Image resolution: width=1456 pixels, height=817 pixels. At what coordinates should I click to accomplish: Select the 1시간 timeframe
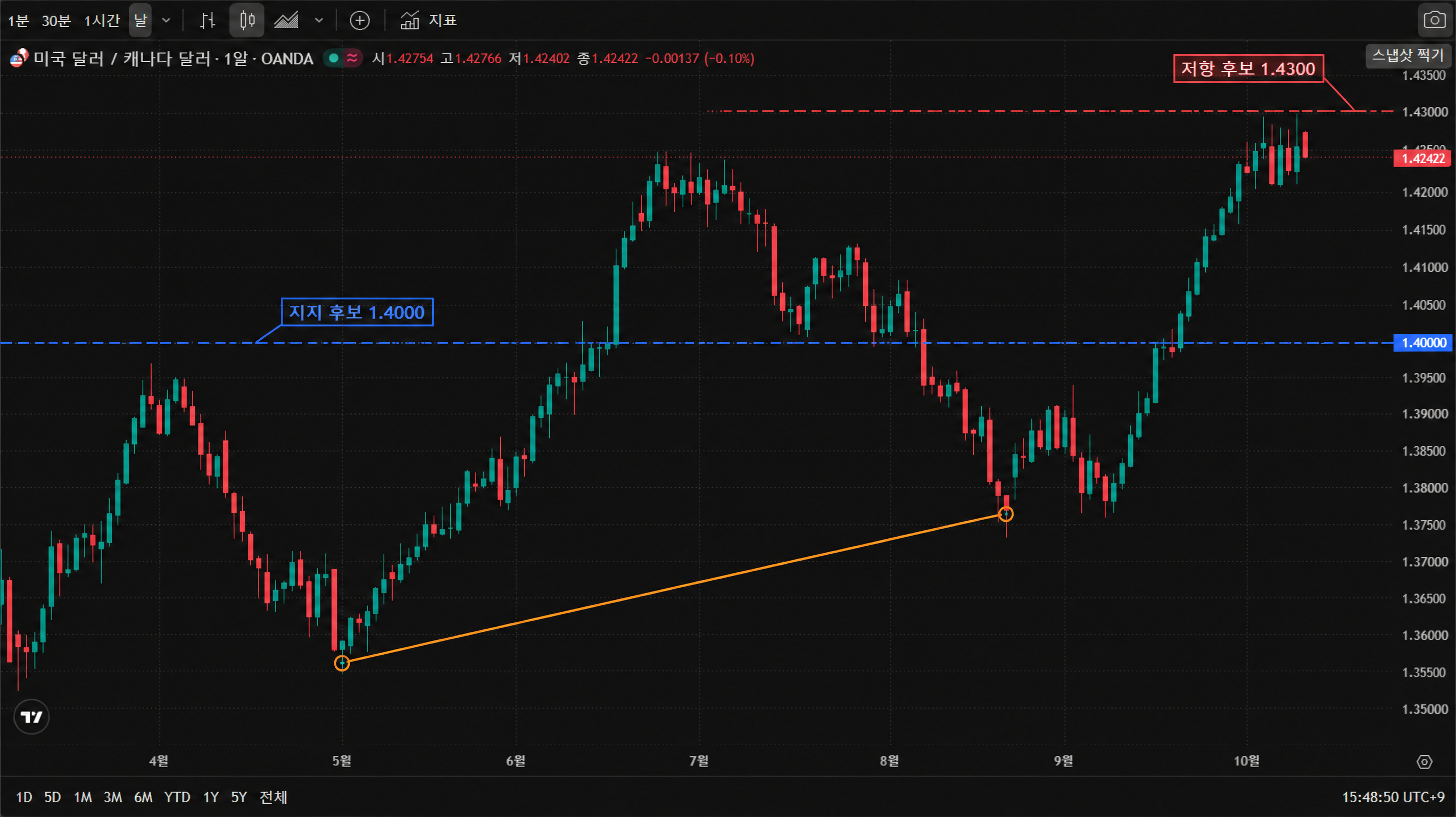pos(102,21)
